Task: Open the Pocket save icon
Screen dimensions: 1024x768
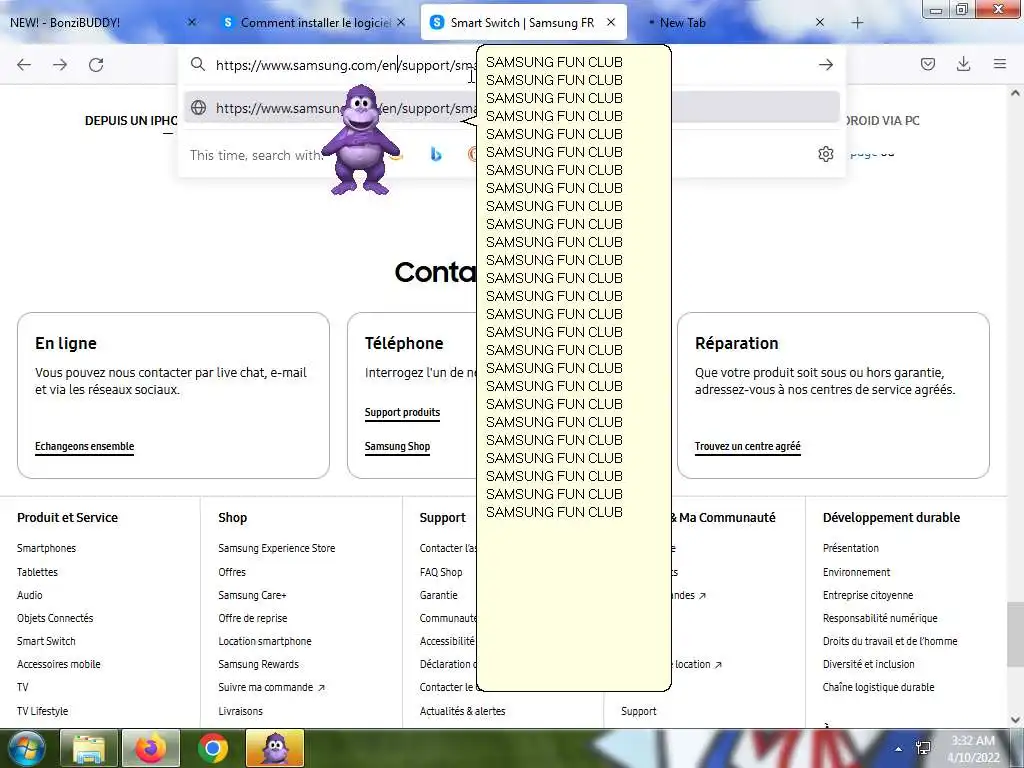Action: [927, 64]
